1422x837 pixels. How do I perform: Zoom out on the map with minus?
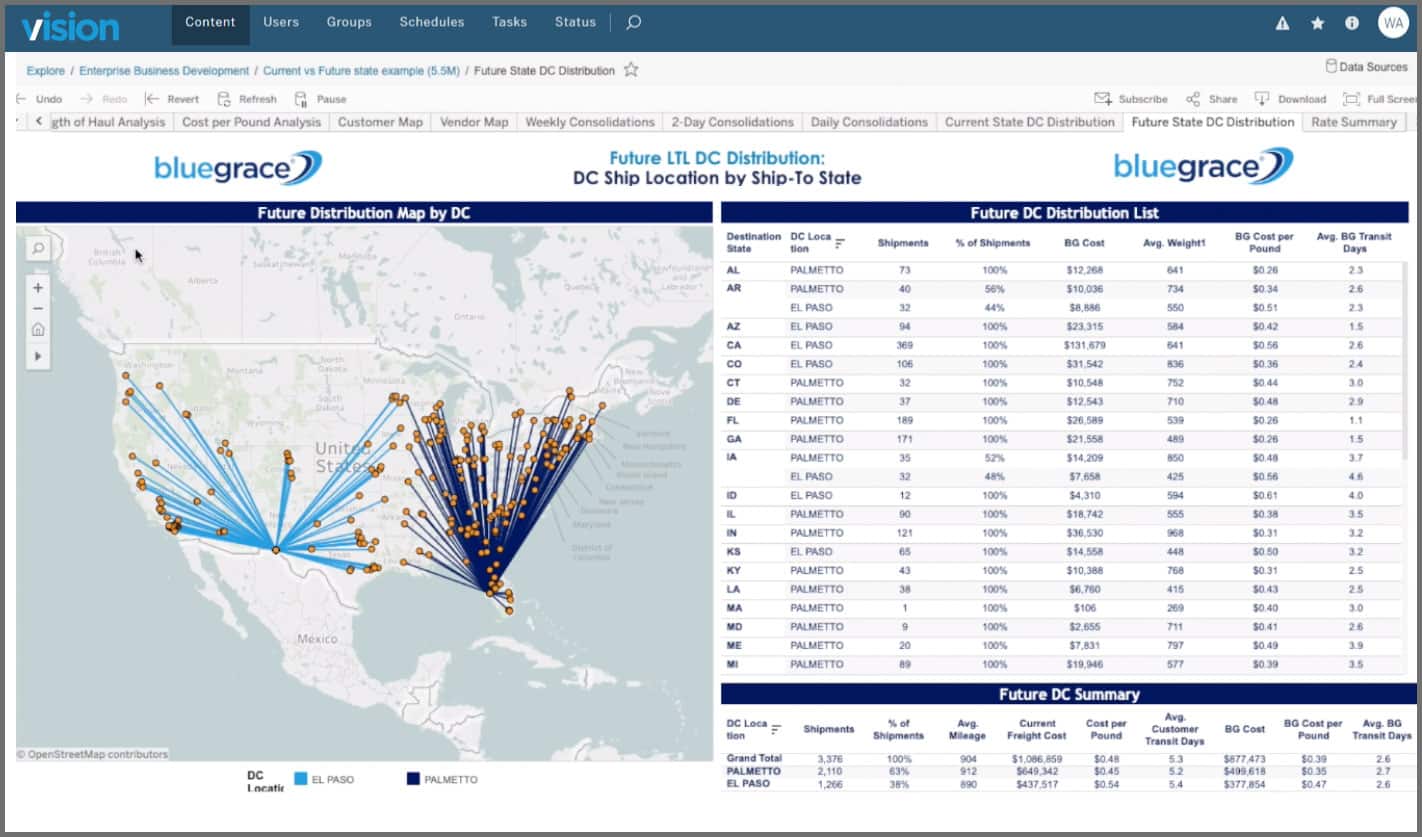pyautogui.click(x=38, y=309)
